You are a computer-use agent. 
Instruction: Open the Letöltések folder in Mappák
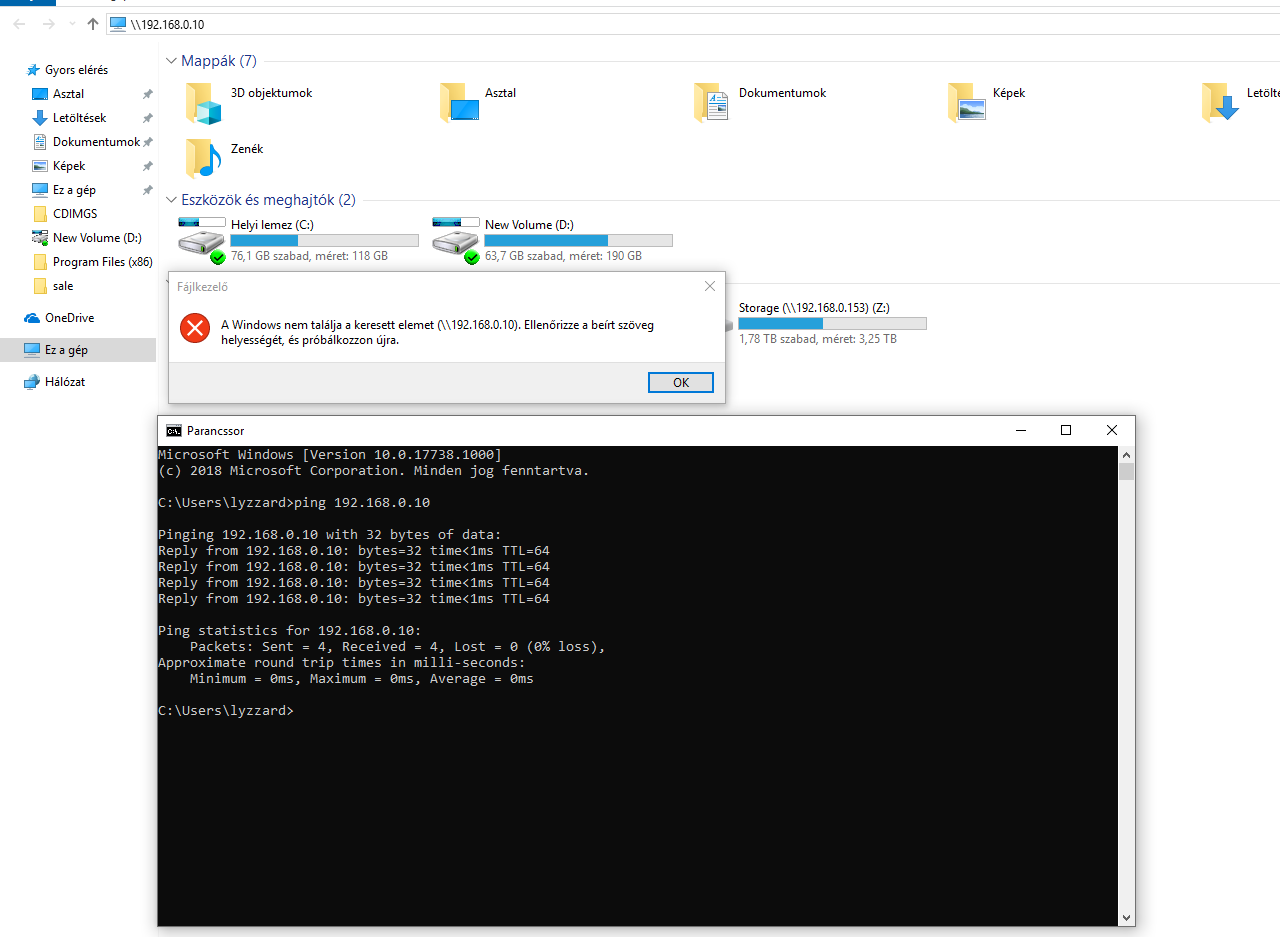click(1241, 101)
